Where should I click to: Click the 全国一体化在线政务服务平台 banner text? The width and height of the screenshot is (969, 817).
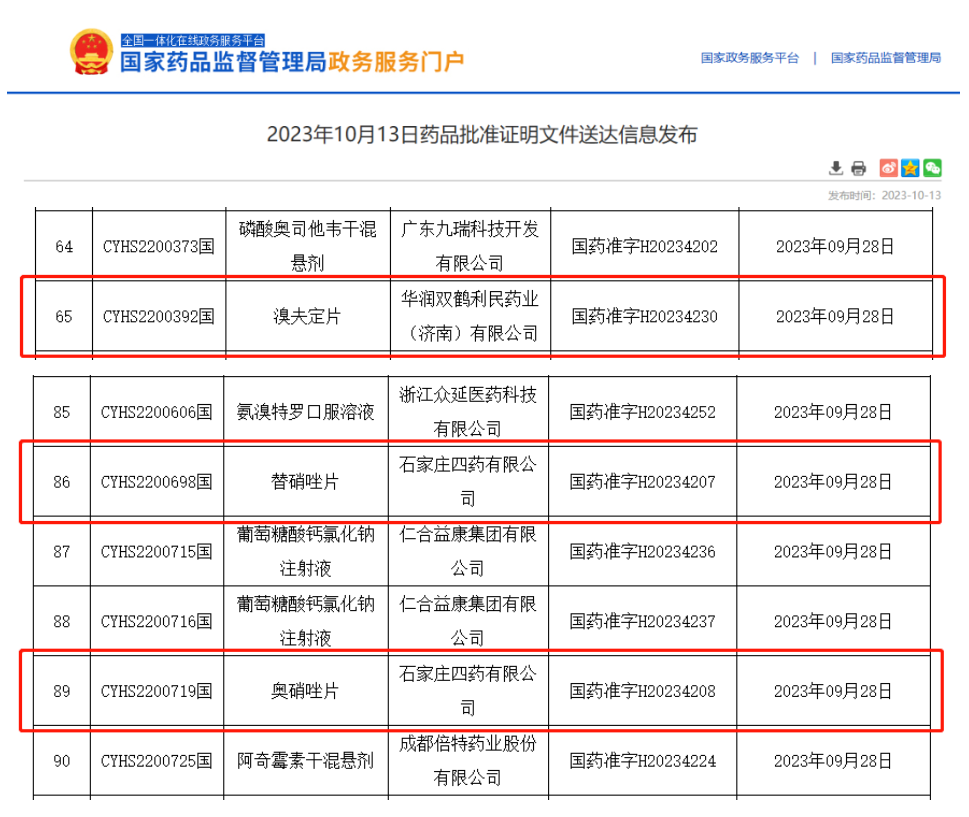[x=192, y=40]
